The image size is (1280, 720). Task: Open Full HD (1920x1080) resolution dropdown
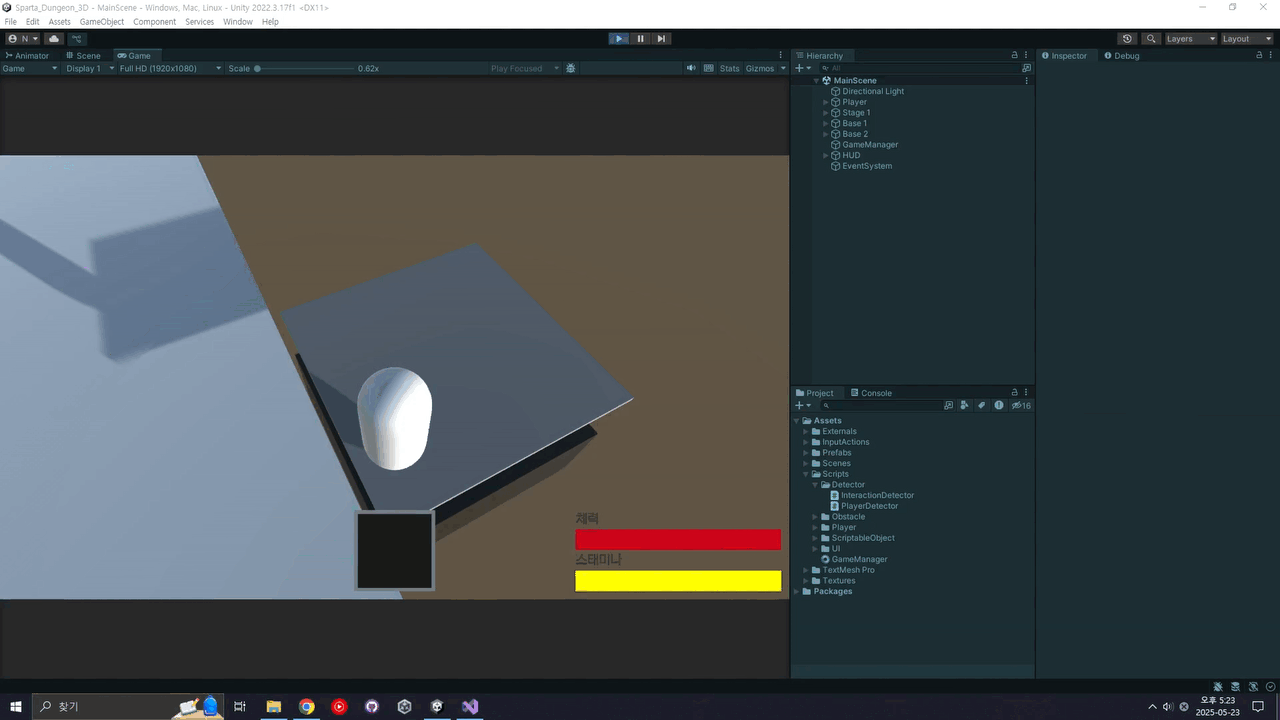[171, 68]
